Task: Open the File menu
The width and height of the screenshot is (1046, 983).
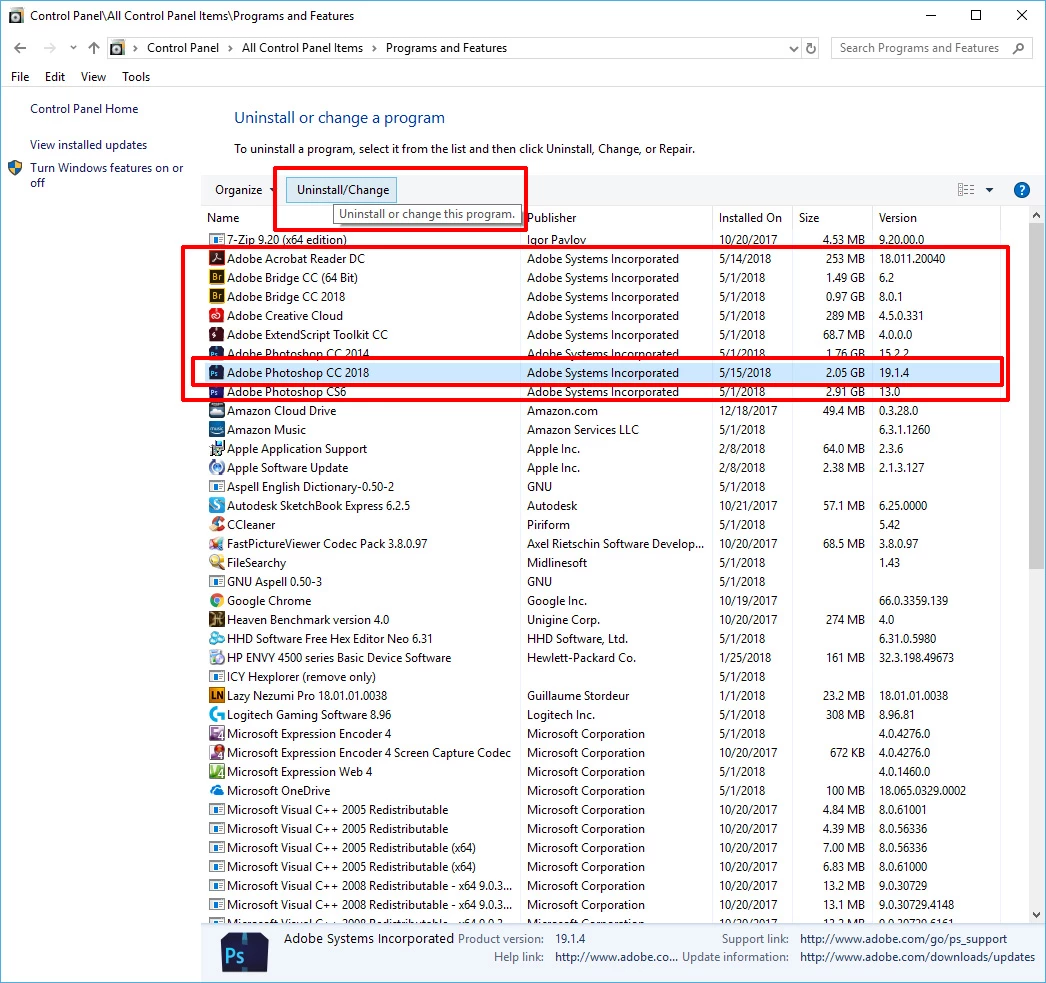Action: (20, 77)
